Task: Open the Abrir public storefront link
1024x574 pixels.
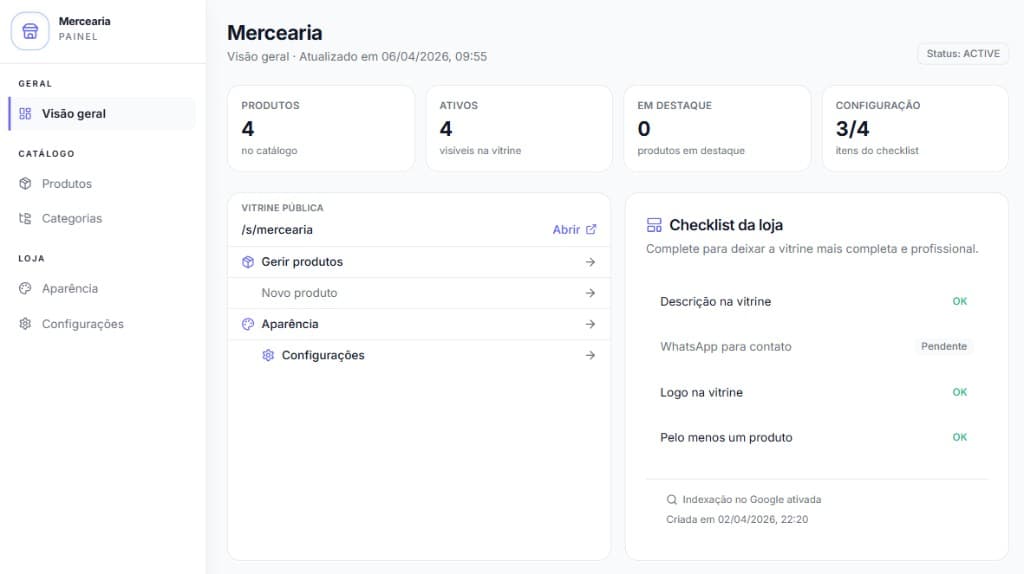Action: [566, 230]
